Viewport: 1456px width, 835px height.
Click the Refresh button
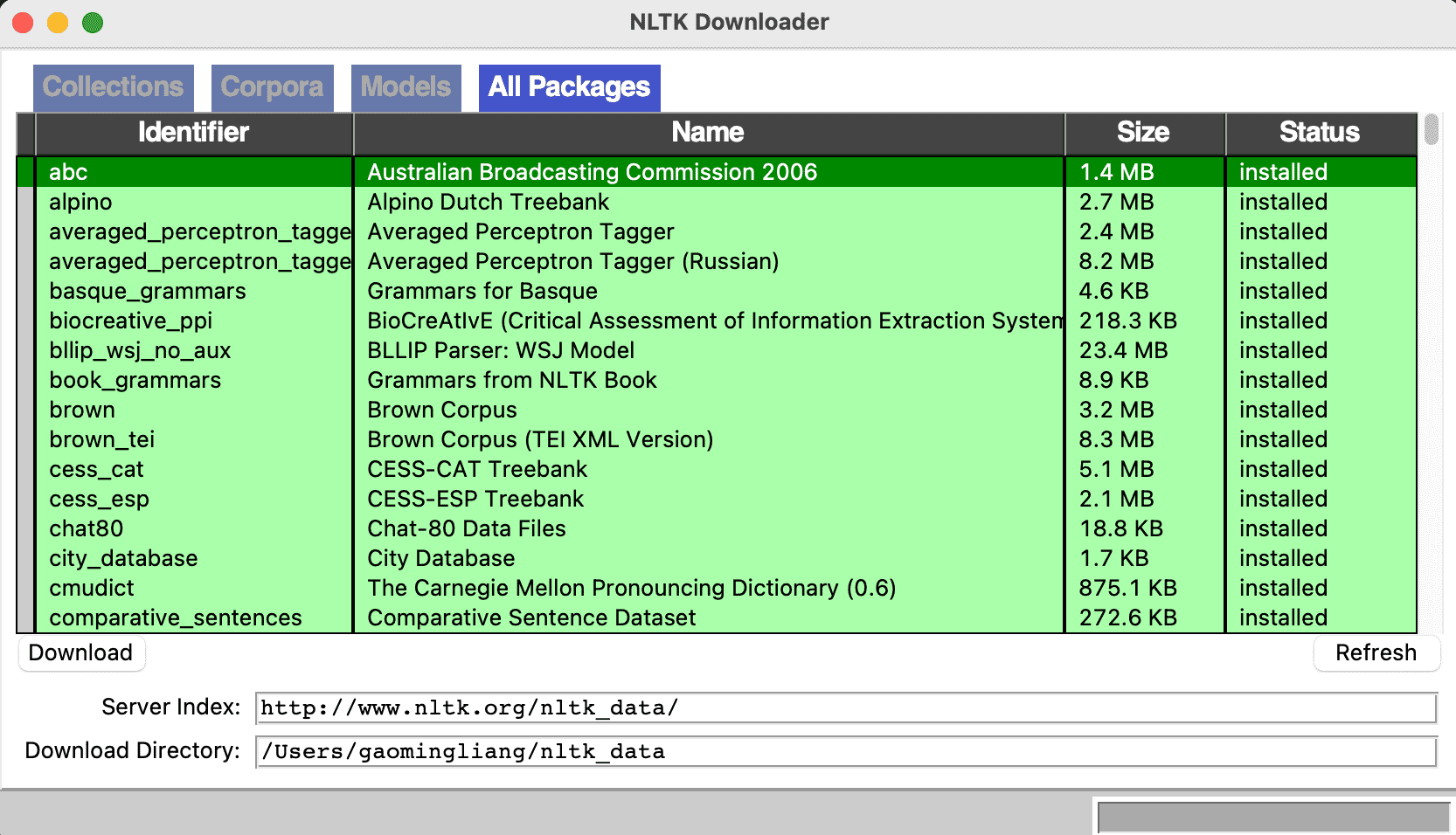[x=1376, y=652]
